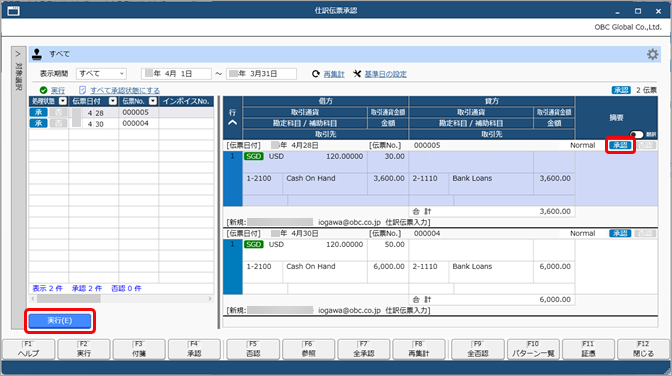Toggle the 翻訳 switch in the 摘要 header
Viewport: 672px width, 376px height.
coord(636,134)
